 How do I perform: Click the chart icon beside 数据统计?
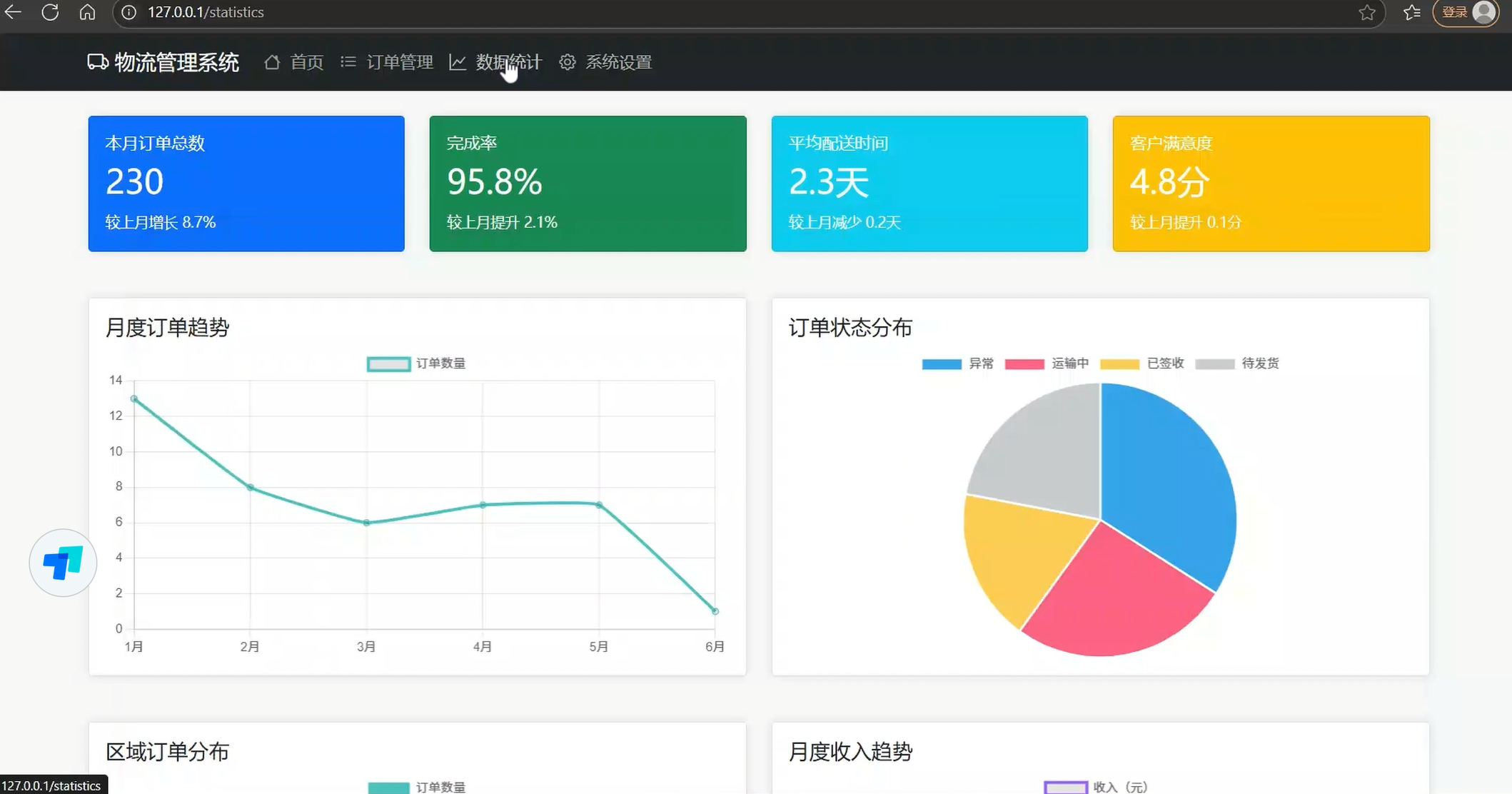pos(458,62)
